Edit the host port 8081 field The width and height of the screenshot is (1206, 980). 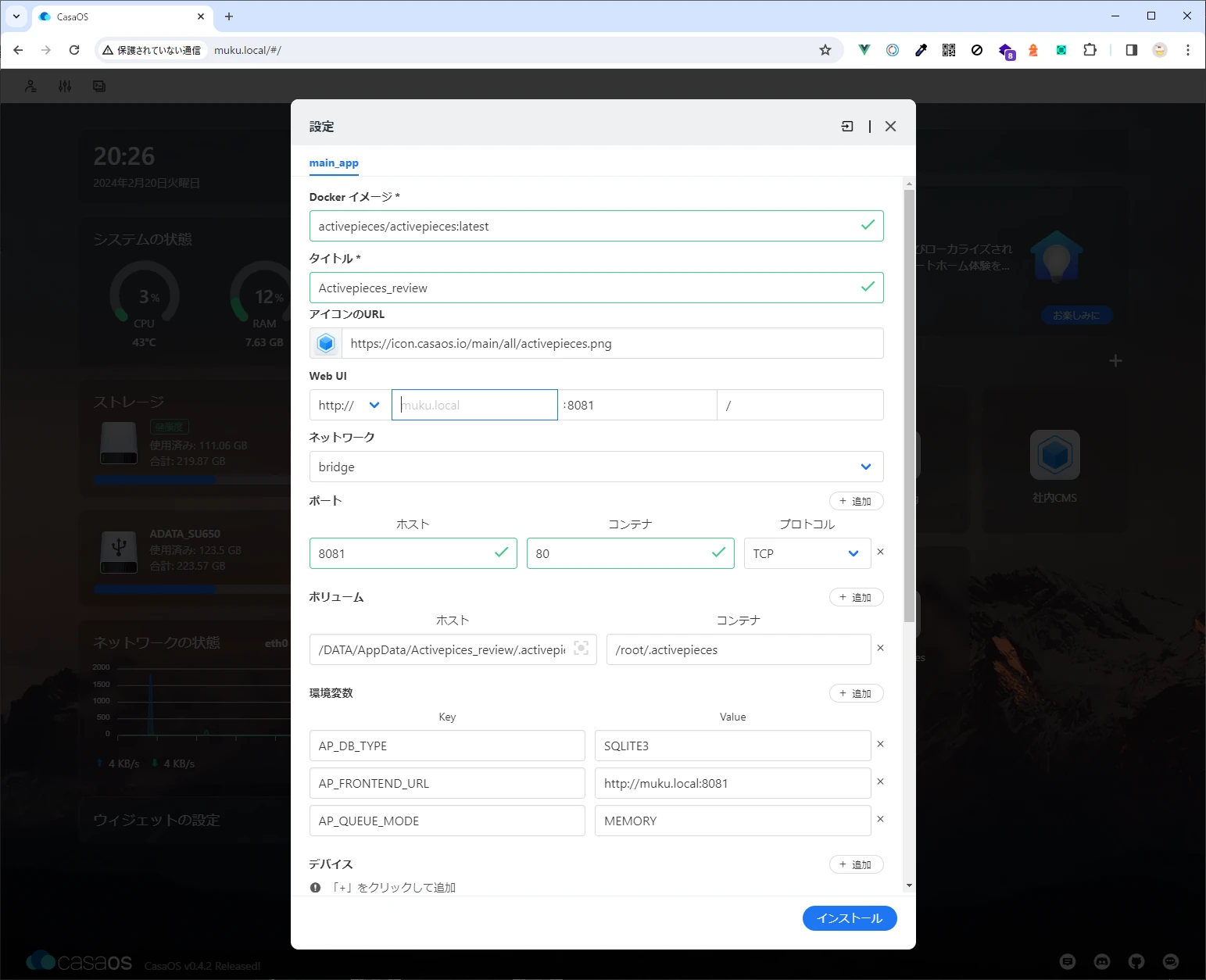413,553
